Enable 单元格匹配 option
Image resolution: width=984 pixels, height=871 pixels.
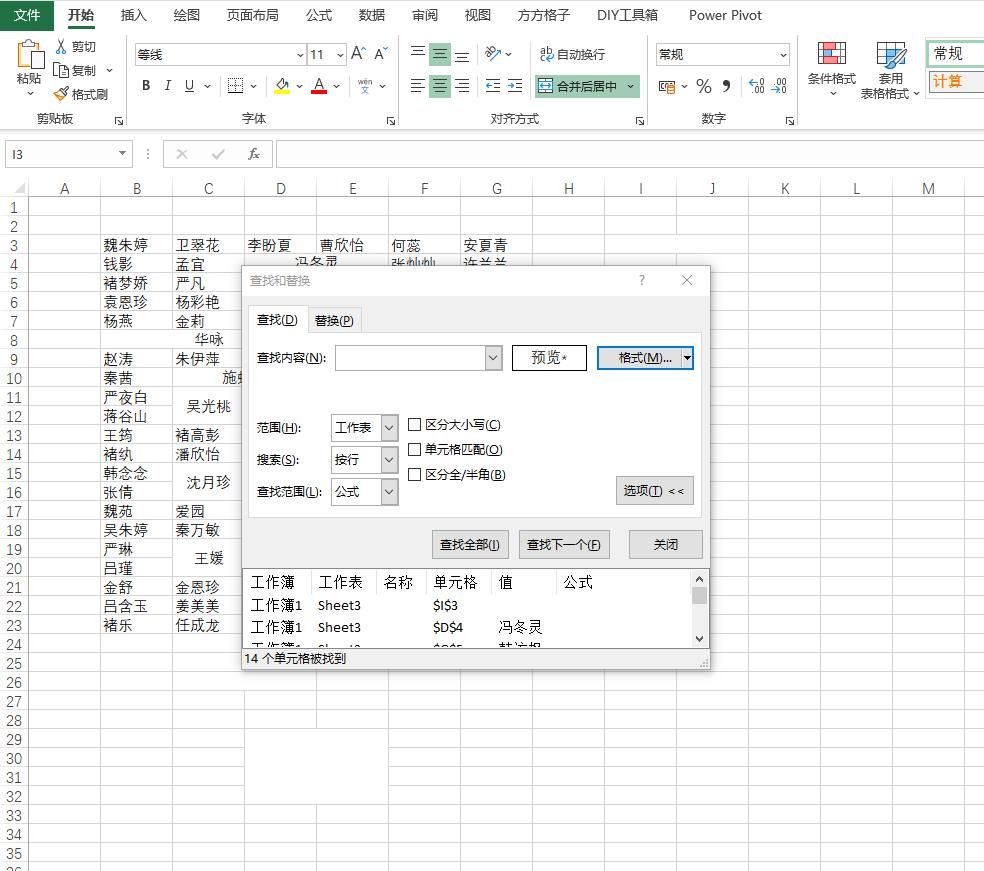tap(414, 450)
